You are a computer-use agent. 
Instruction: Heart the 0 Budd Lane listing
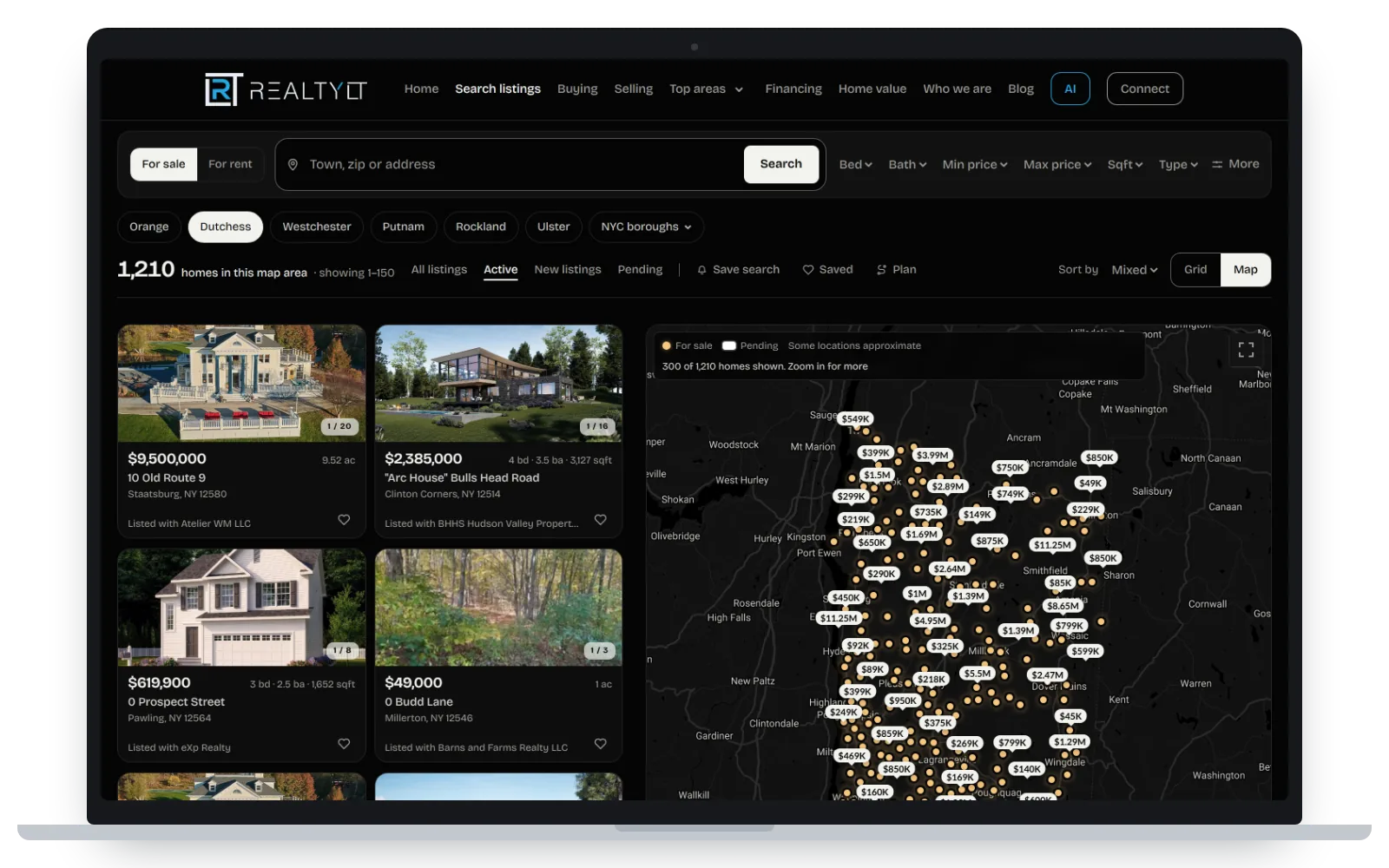tap(600, 744)
